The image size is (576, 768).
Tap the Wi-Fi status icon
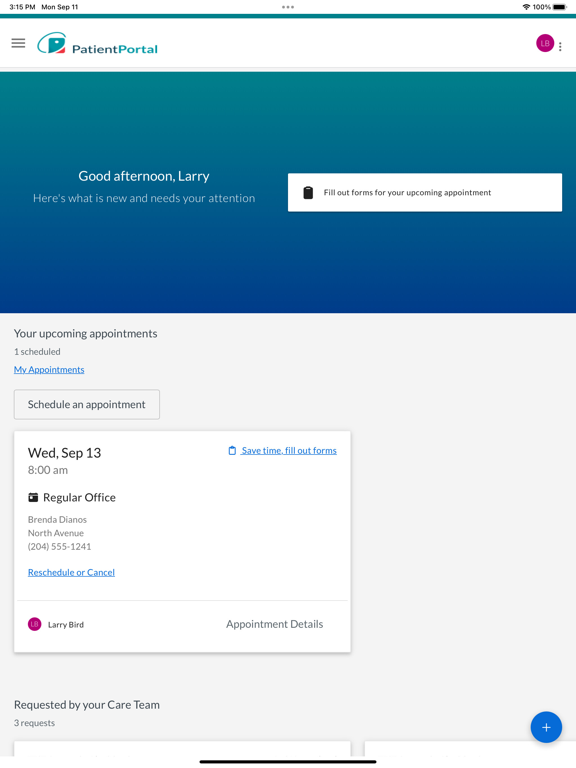[x=526, y=7]
